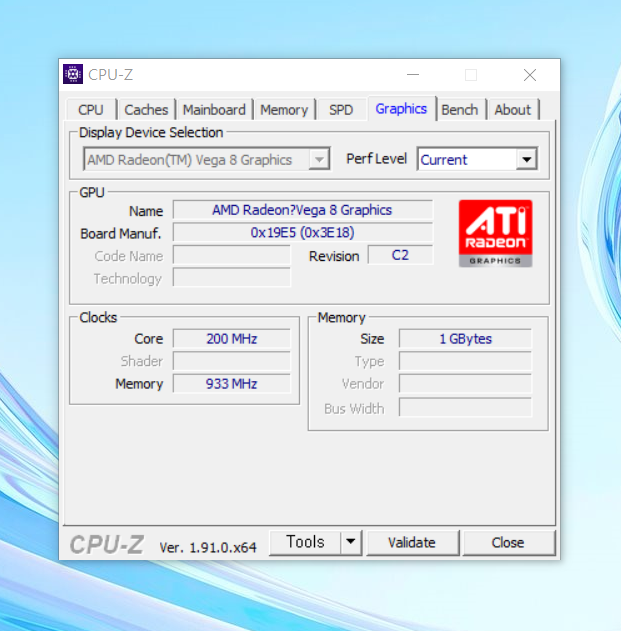Image resolution: width=621 pixels, height=631 pixels.
Task: Click the Board Manuf. value 0x19E5
Action: [303, 232]
